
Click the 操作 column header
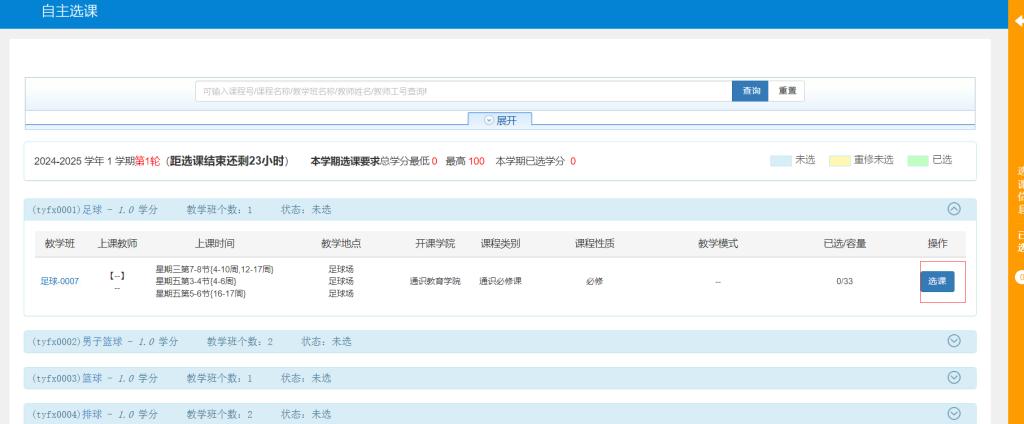[938, 244]
